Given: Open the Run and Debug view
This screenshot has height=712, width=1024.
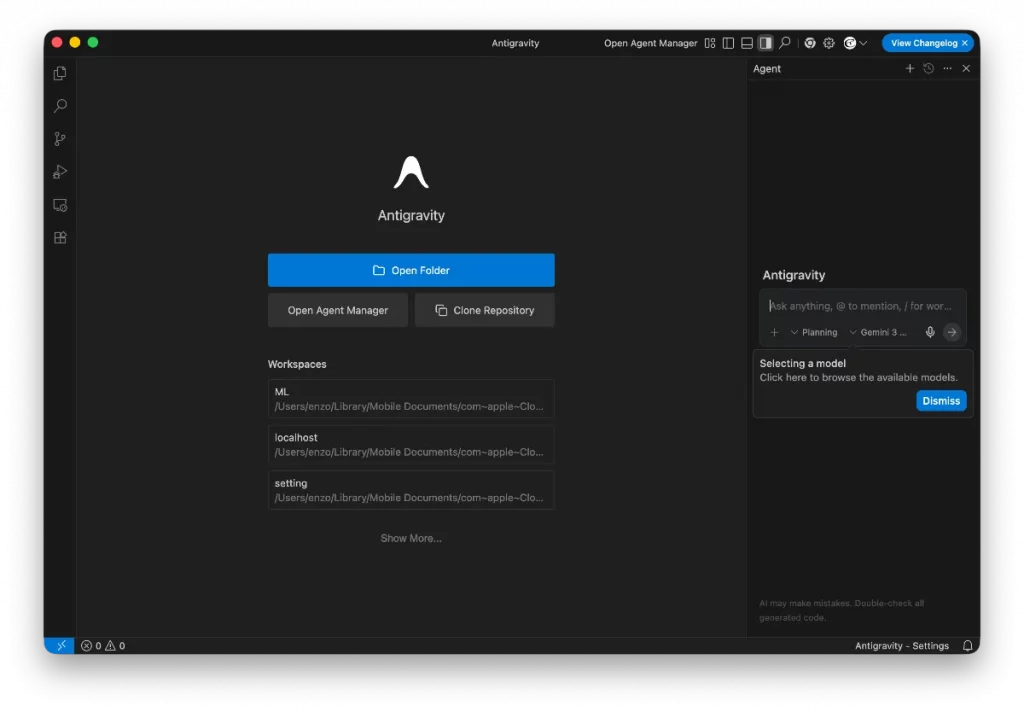Looking at the screenshot, I should (60, 172).
